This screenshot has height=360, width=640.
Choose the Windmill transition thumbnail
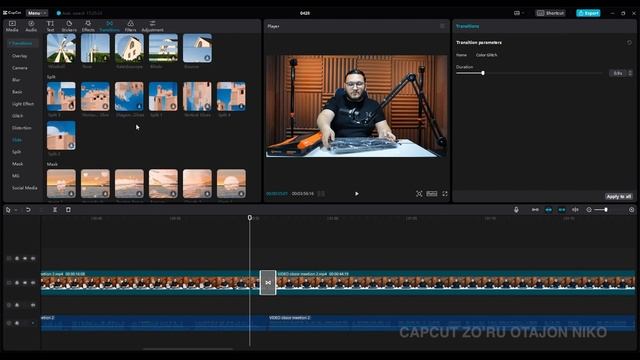pyautogui.click(x=61, y=48)
